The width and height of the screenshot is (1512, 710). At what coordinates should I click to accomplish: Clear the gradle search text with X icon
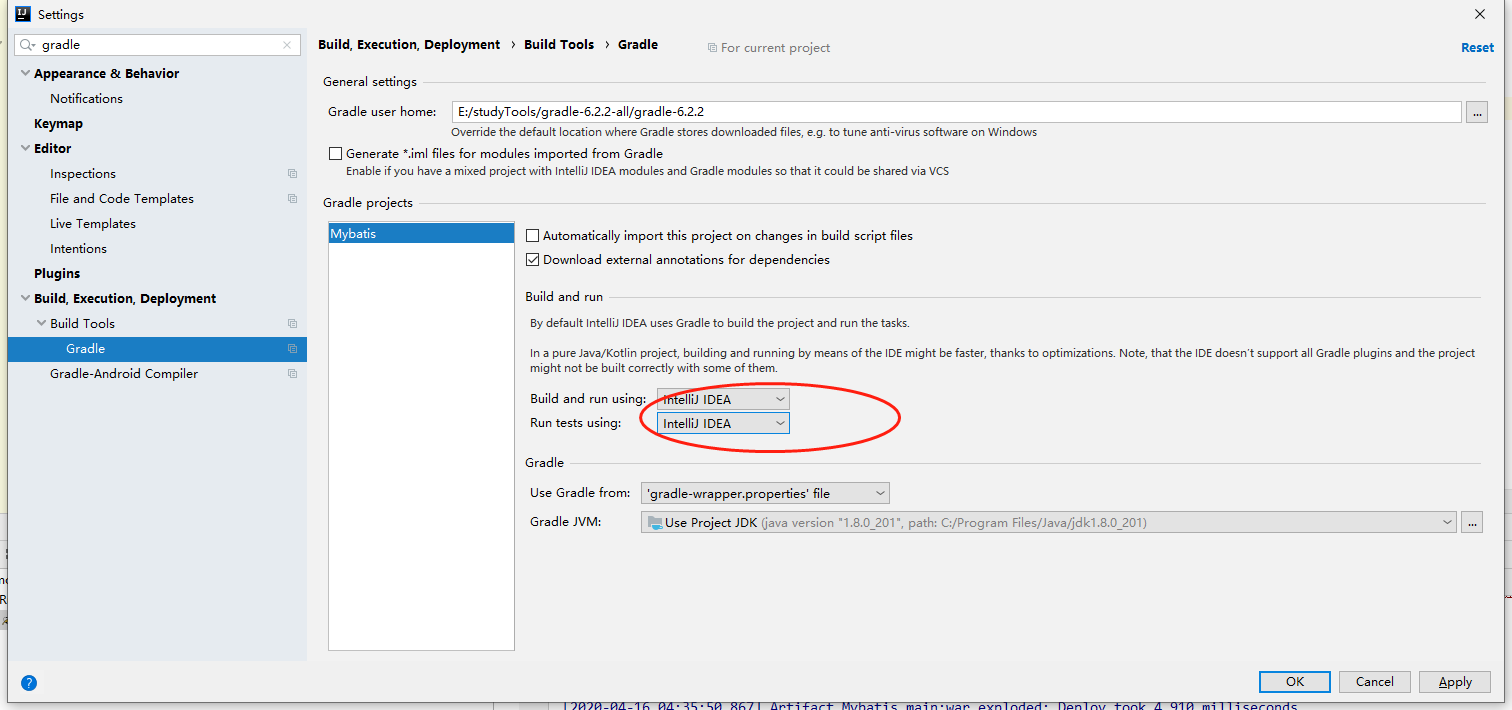point(287,45)
